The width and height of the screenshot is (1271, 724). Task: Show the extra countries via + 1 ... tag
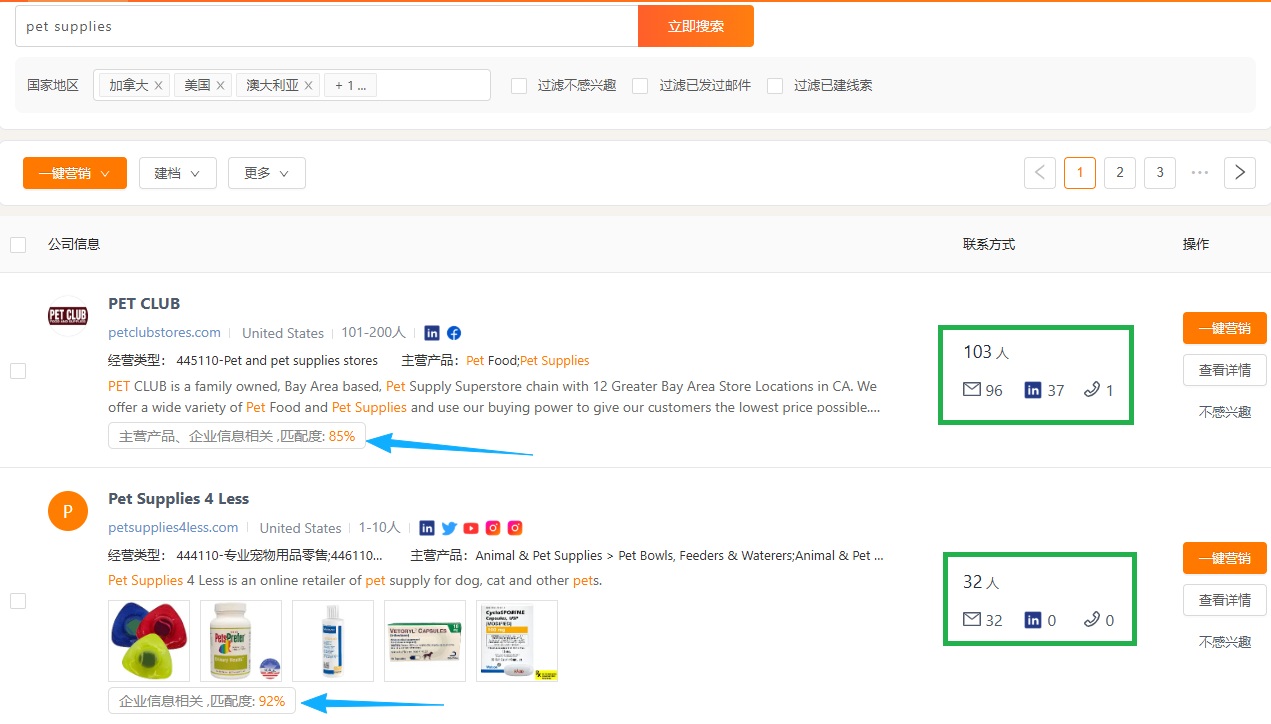pos(350,86)
